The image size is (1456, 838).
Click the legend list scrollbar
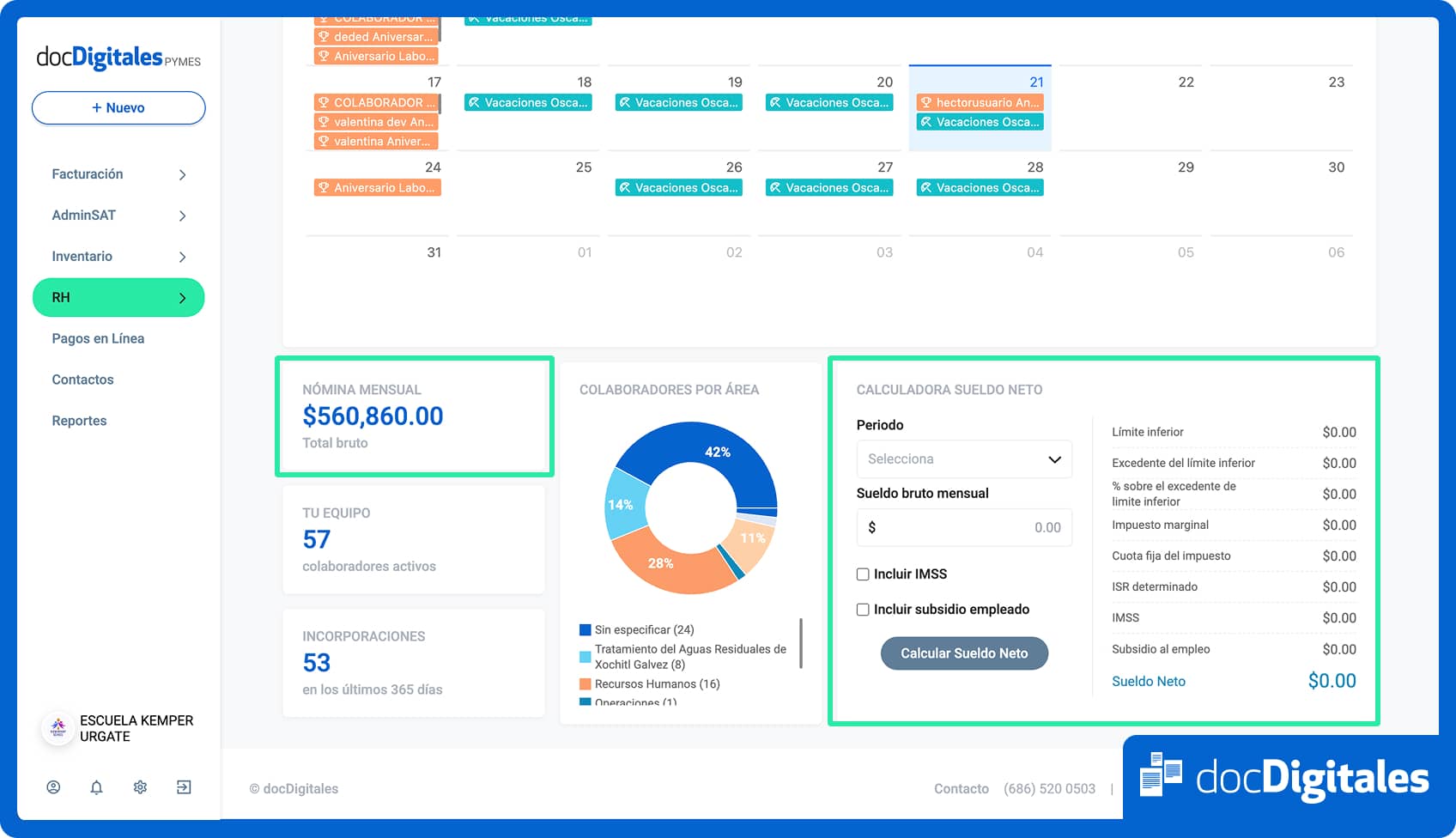coord(800,642)
